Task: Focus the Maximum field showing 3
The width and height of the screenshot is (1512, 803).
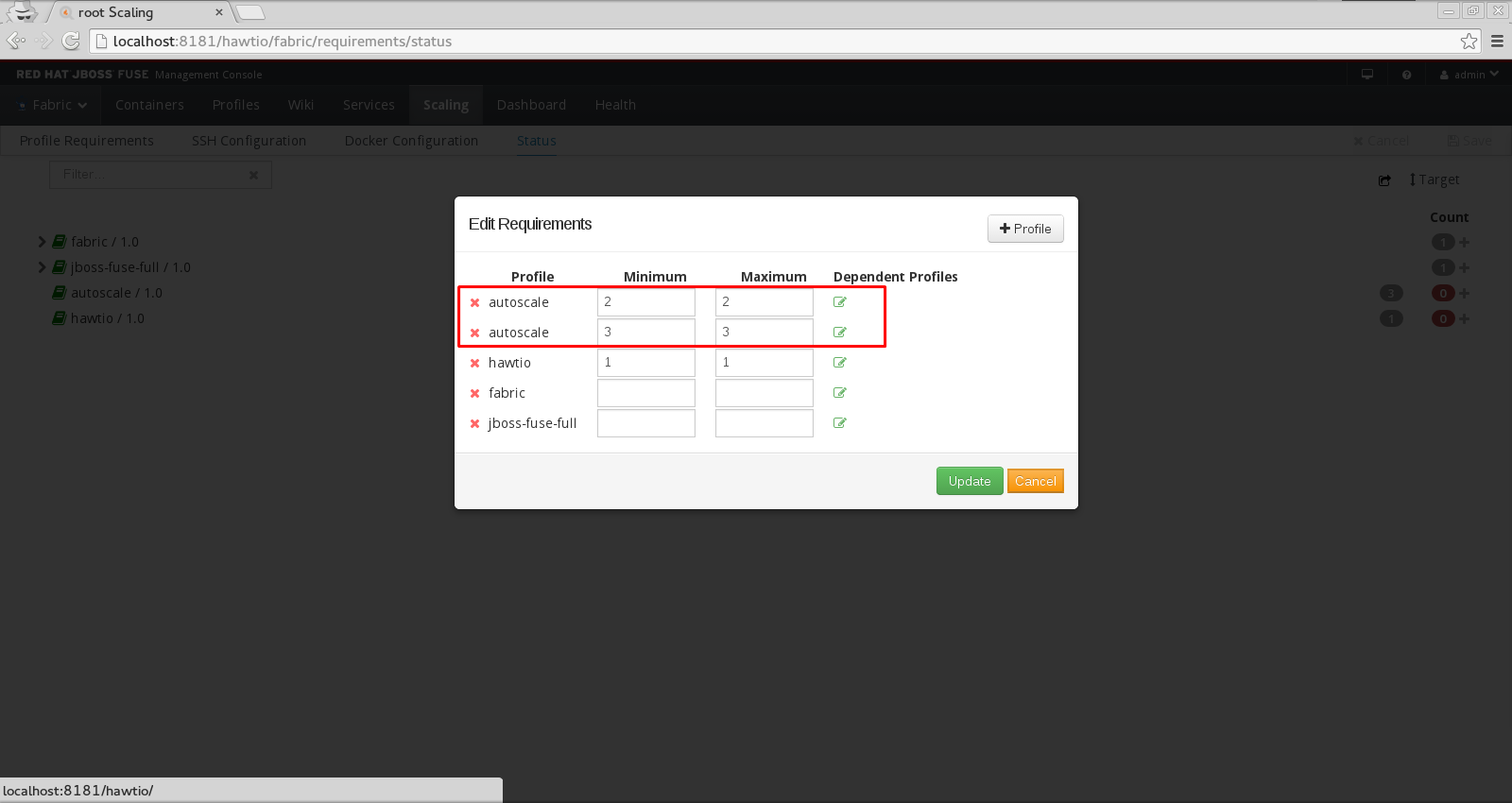Action: pos(765,333)
